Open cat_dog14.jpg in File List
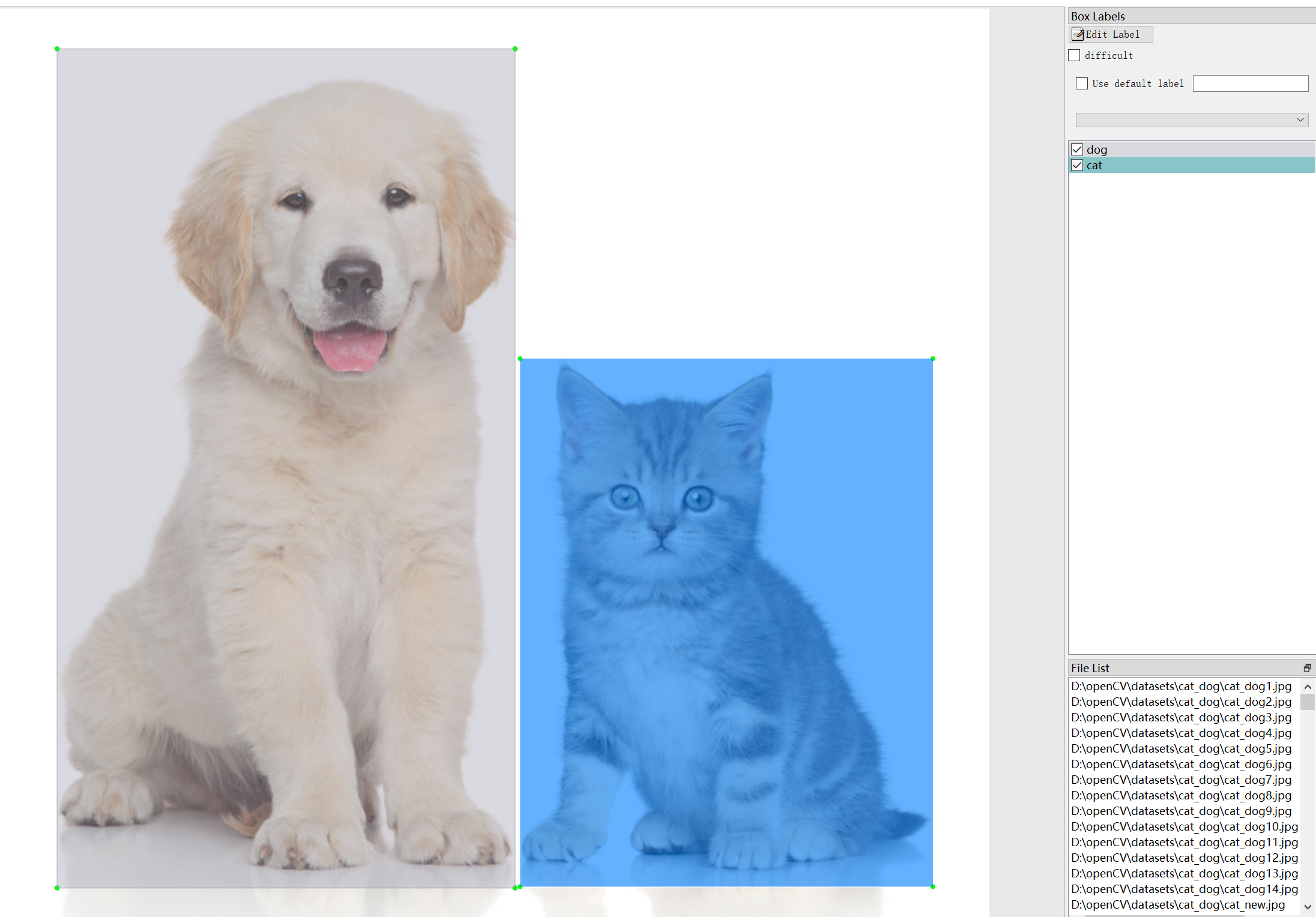The image size is (1316, 917). pyautogui.click(x=1185, y=889)
